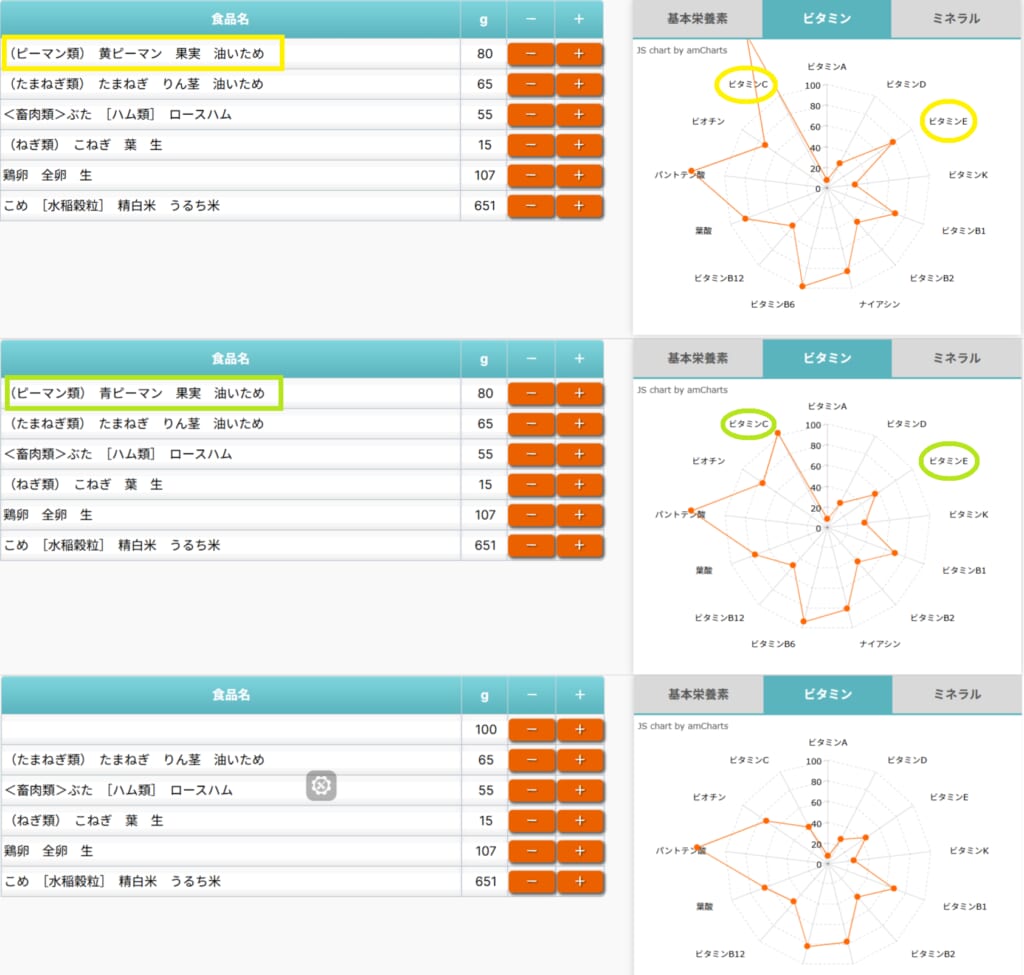In 青ピーマン table, add more ロースハム
1024x975 pixels.
(579, 454)
